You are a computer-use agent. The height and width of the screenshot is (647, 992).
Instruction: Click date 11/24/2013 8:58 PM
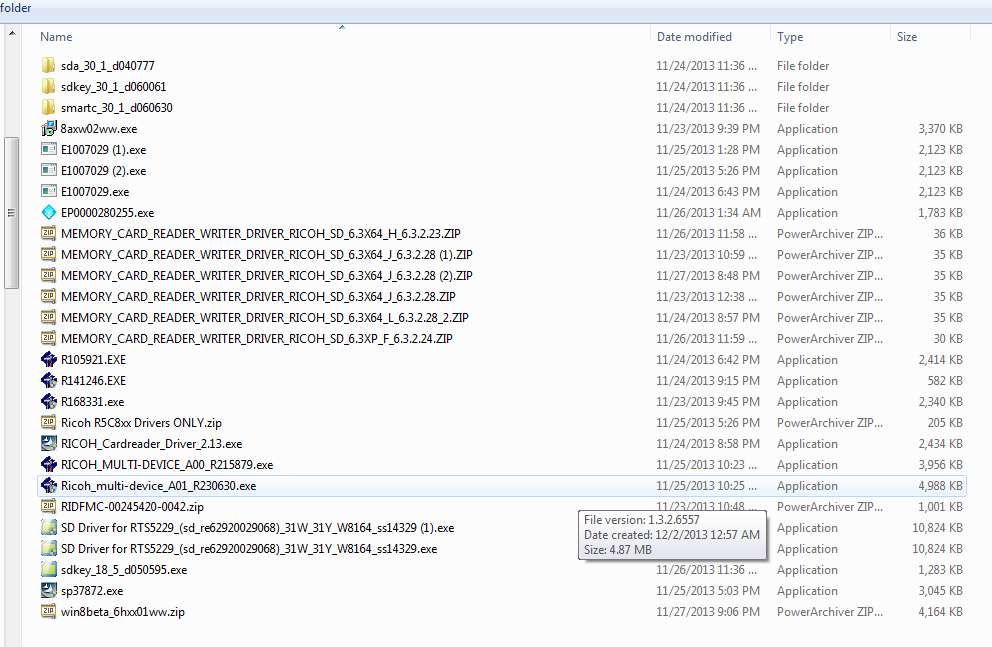coord(708,443)
